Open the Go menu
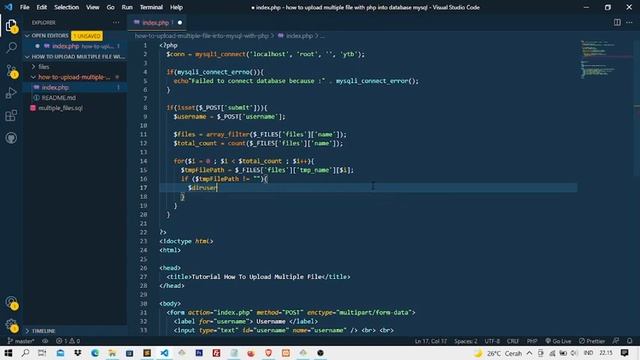The width and height of the screenshot is (640, 360). [x=111, y=7]
